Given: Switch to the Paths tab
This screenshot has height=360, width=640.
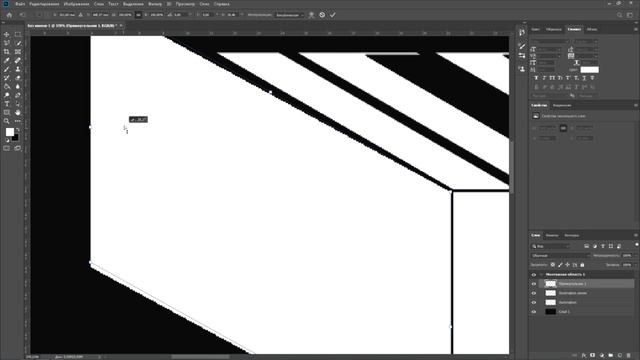Looking at the screenshot, I should pyautogui.click(x=571, y=236).
